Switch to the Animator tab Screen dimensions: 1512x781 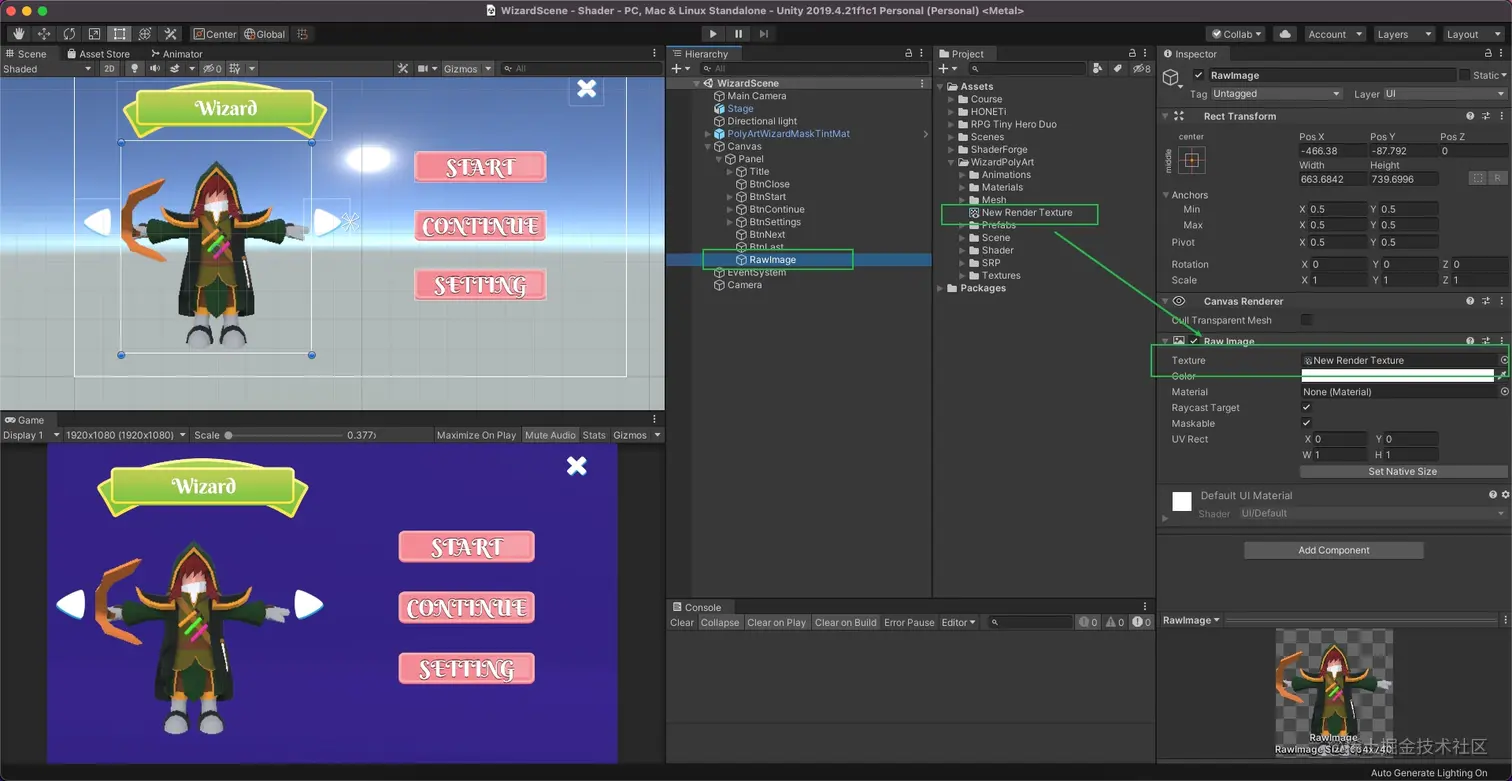[176, 54]
